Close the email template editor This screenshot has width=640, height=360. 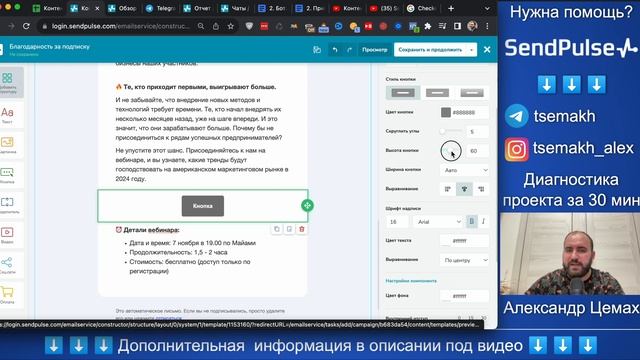click(x=487, y=50)
